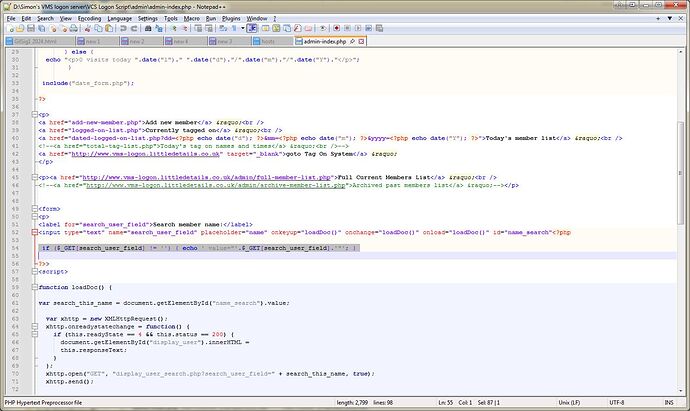This screenshot has height=411, width=690.
Task: Click the Zoom Out toolbar icon
Action: click(x=184, y=28)
